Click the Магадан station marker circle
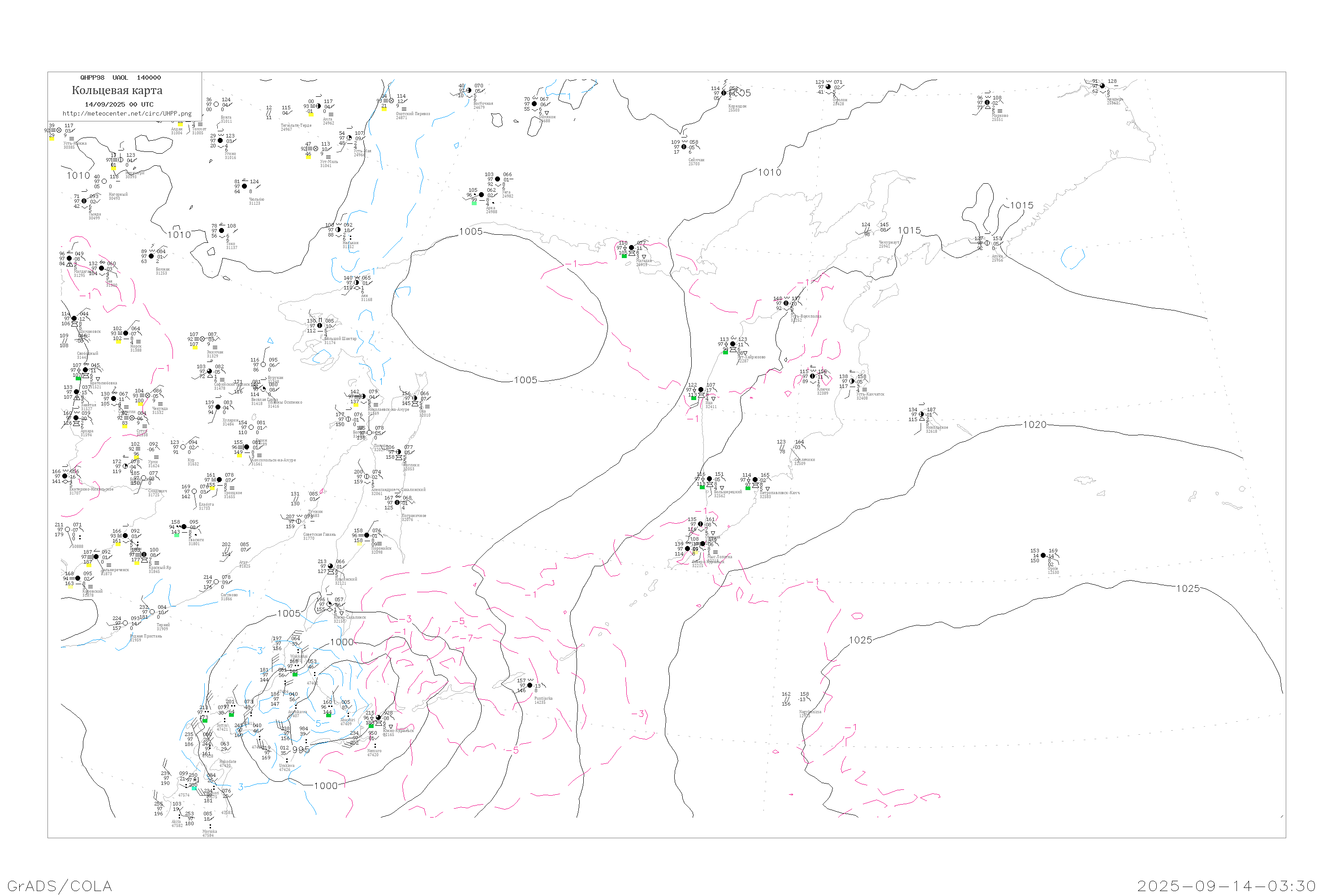1344x896 pixels. point(631,248)
